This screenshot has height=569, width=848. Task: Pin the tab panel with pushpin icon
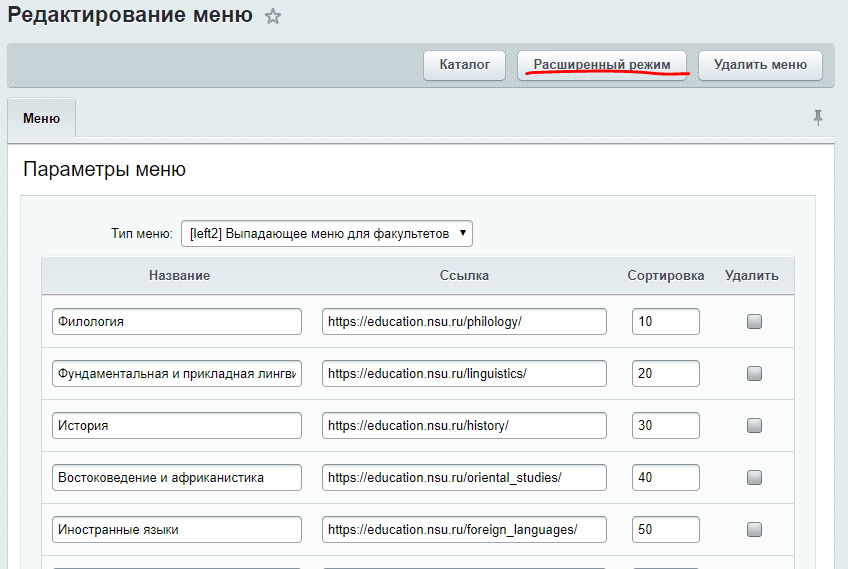pyautogui.click(x=818, y=117)
